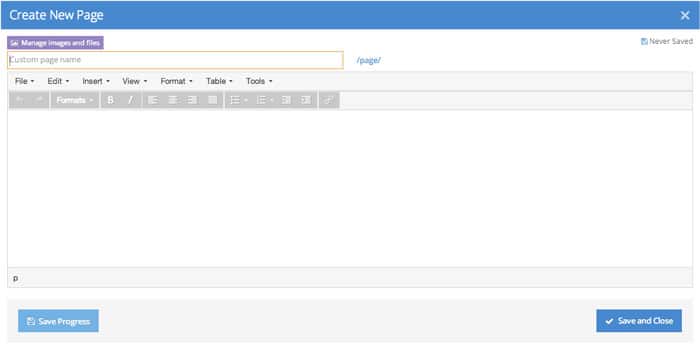
Task: Expand bullet list style arrow
Action: pos(246,100)
